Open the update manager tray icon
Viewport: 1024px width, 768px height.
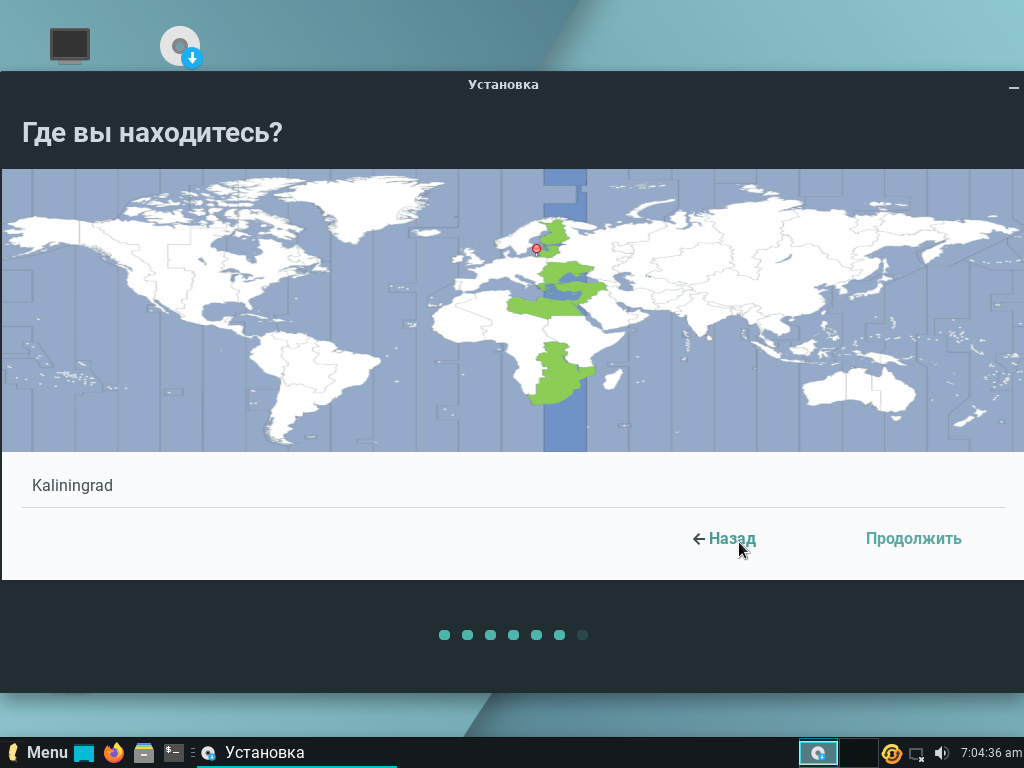[891, 754]
